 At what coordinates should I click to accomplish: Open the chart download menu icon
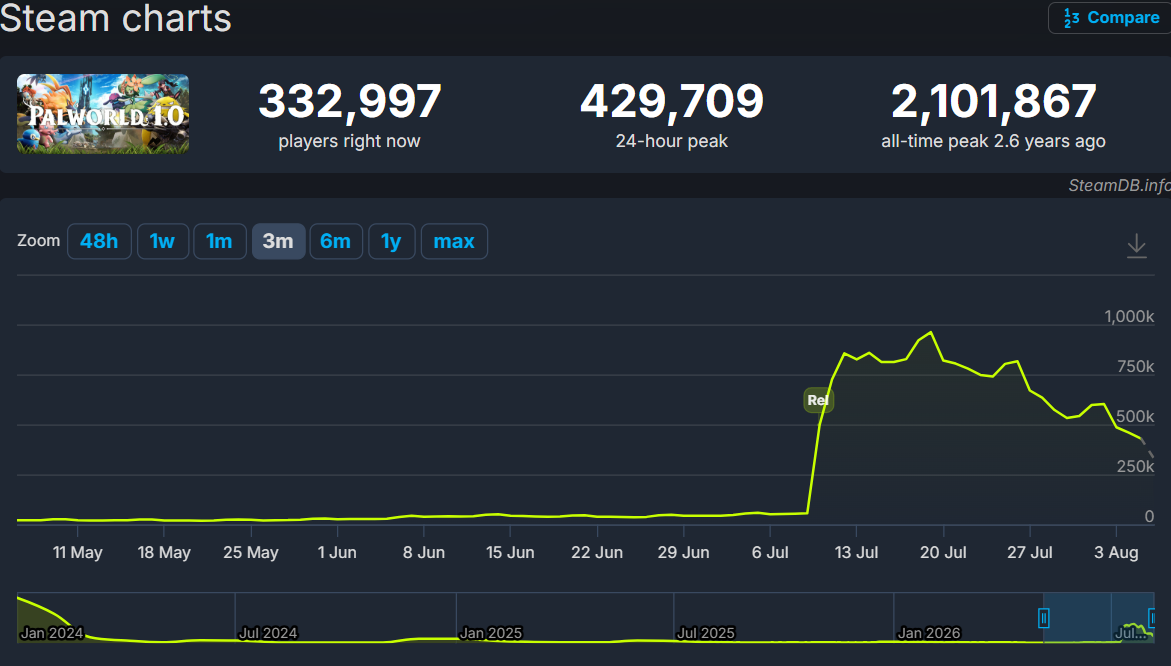1136,246
